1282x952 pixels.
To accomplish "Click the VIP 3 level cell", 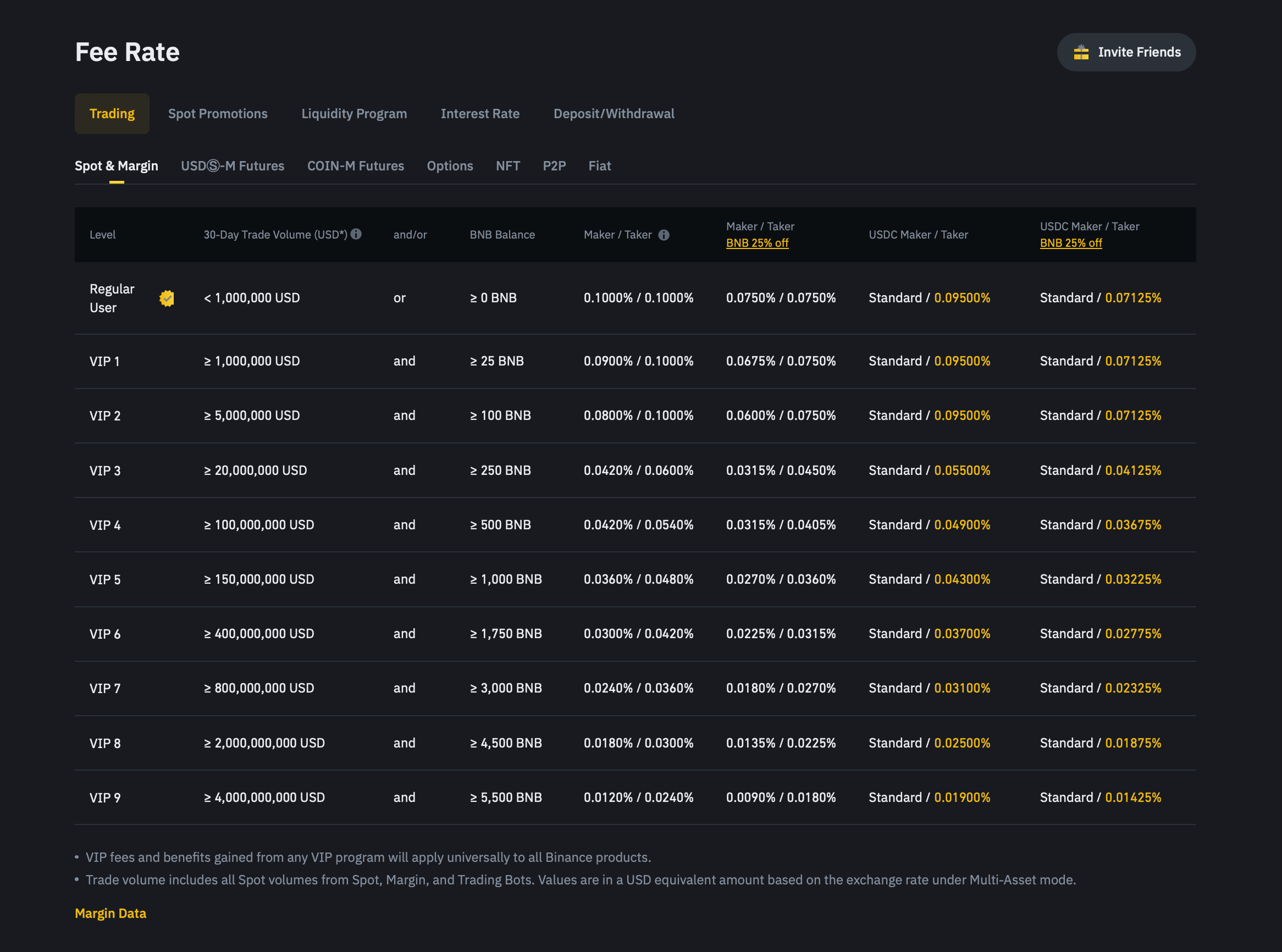I will 105,471.
